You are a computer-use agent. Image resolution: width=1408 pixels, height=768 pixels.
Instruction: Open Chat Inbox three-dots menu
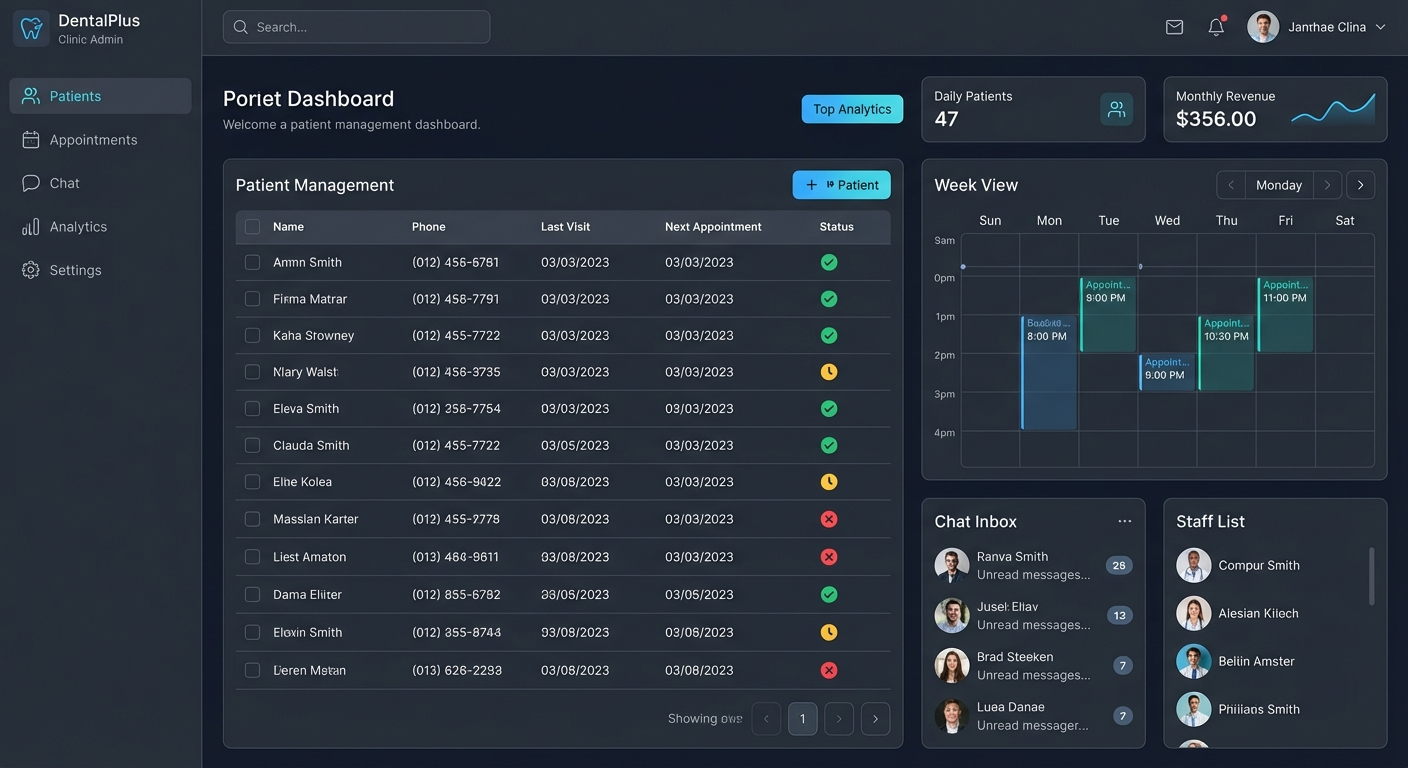coord(1124,521)
